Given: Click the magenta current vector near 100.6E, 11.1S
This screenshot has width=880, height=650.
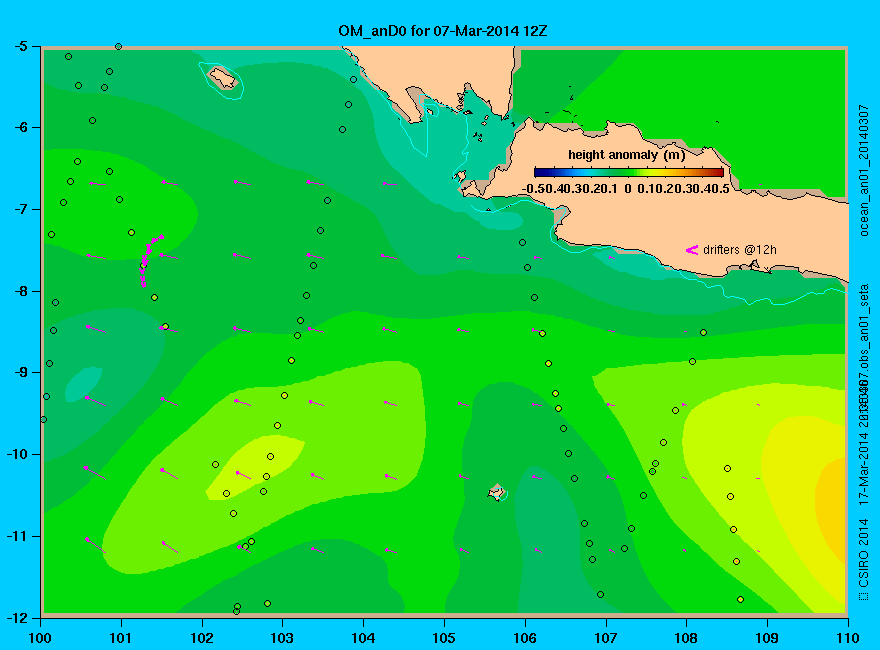Looking at the screenshot, I should point(96,546).
